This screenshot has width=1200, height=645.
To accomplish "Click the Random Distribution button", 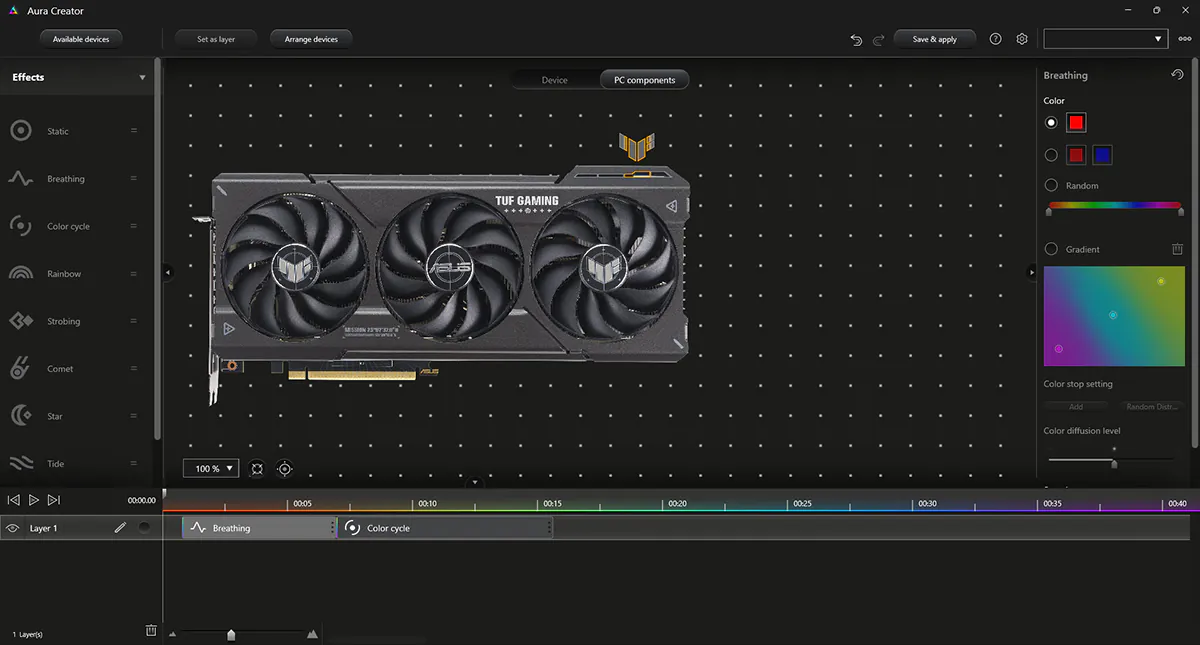I will [1152, 407].
